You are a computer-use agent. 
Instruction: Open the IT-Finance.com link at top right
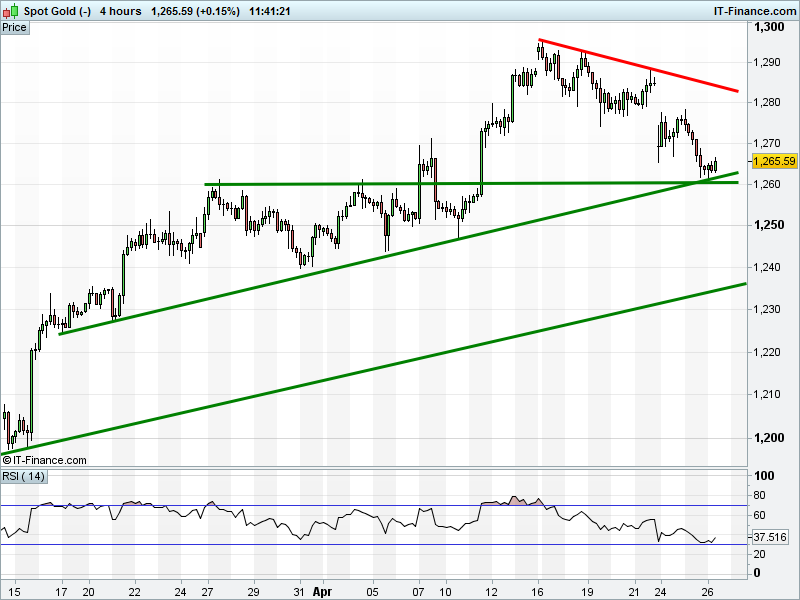pyautogui.click(x=755, y=11)
